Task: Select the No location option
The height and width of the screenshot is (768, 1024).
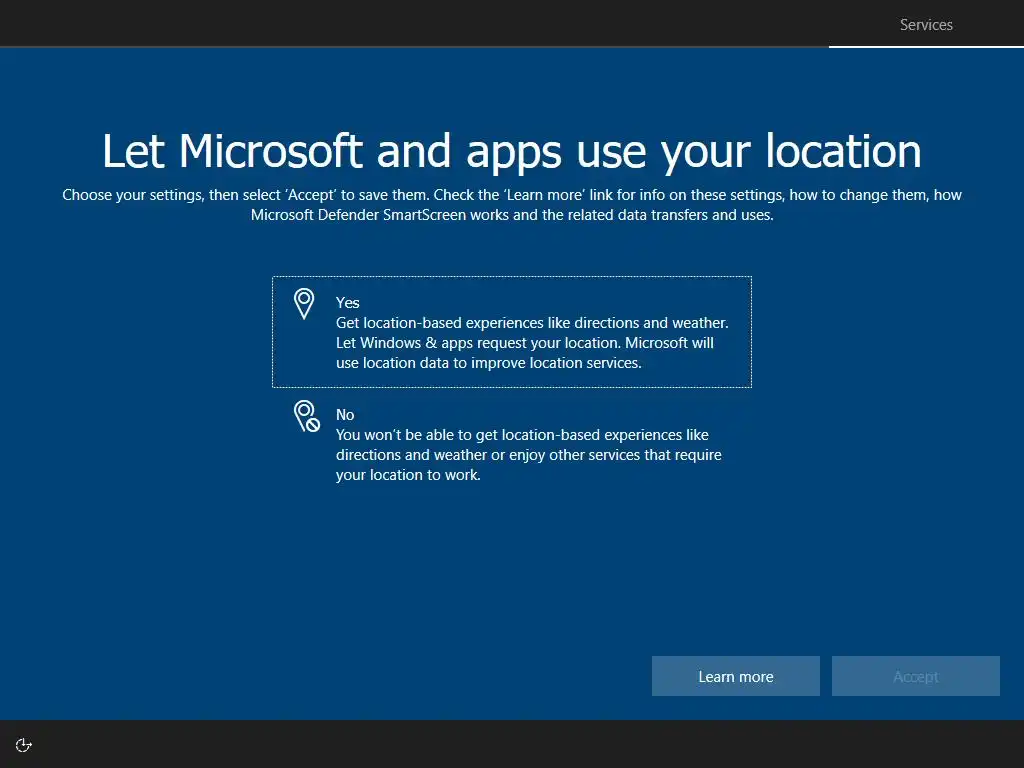Action: pos(511,444)
